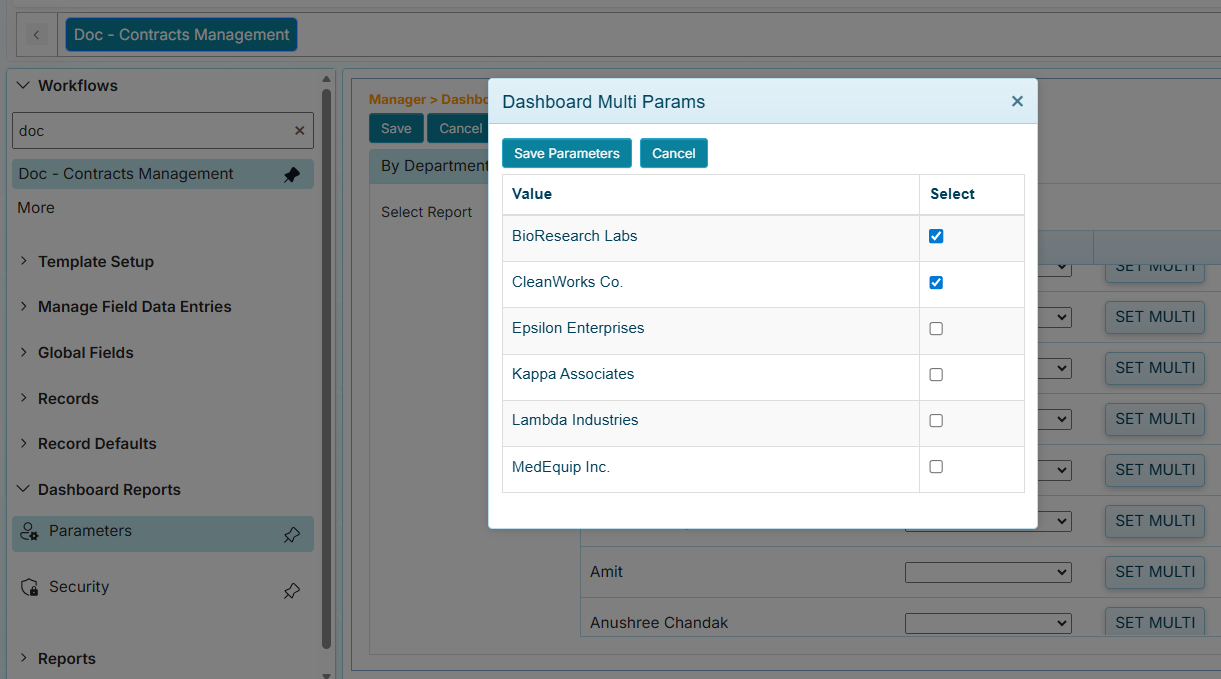1221x679 pixels.
Task: Pin the Parameters report item
Action: click(x=291, y=535)
